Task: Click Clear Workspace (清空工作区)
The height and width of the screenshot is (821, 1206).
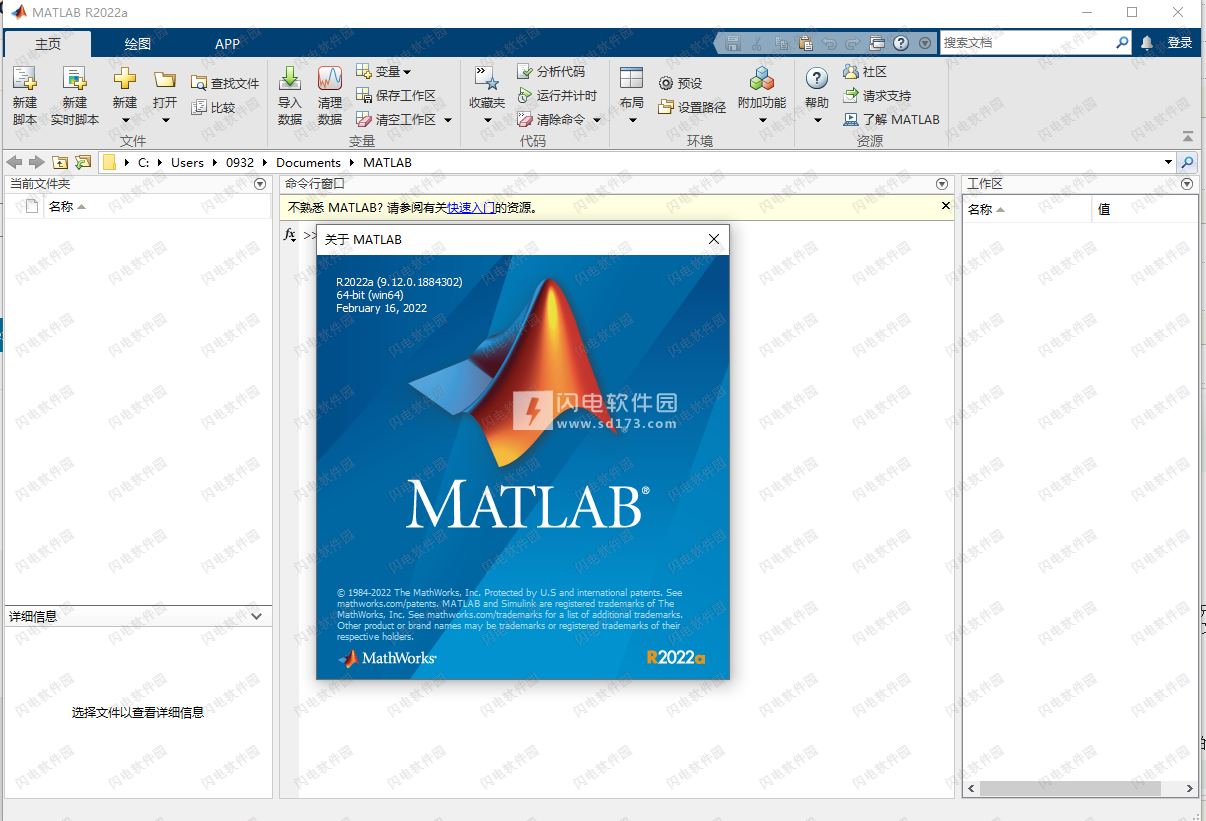Action: [x=396, y=119]
